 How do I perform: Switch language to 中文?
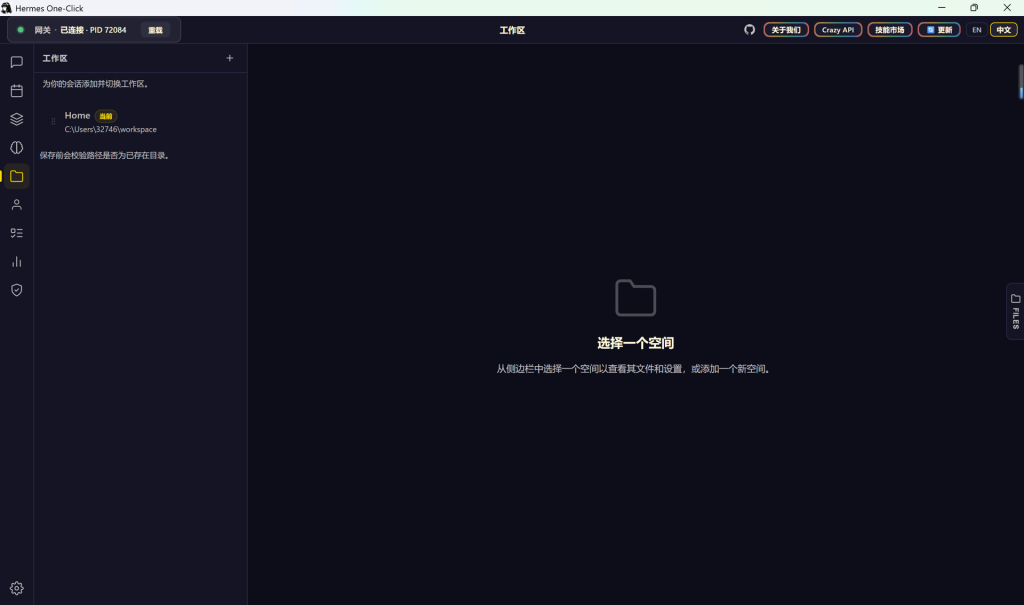pos(1004,30)
